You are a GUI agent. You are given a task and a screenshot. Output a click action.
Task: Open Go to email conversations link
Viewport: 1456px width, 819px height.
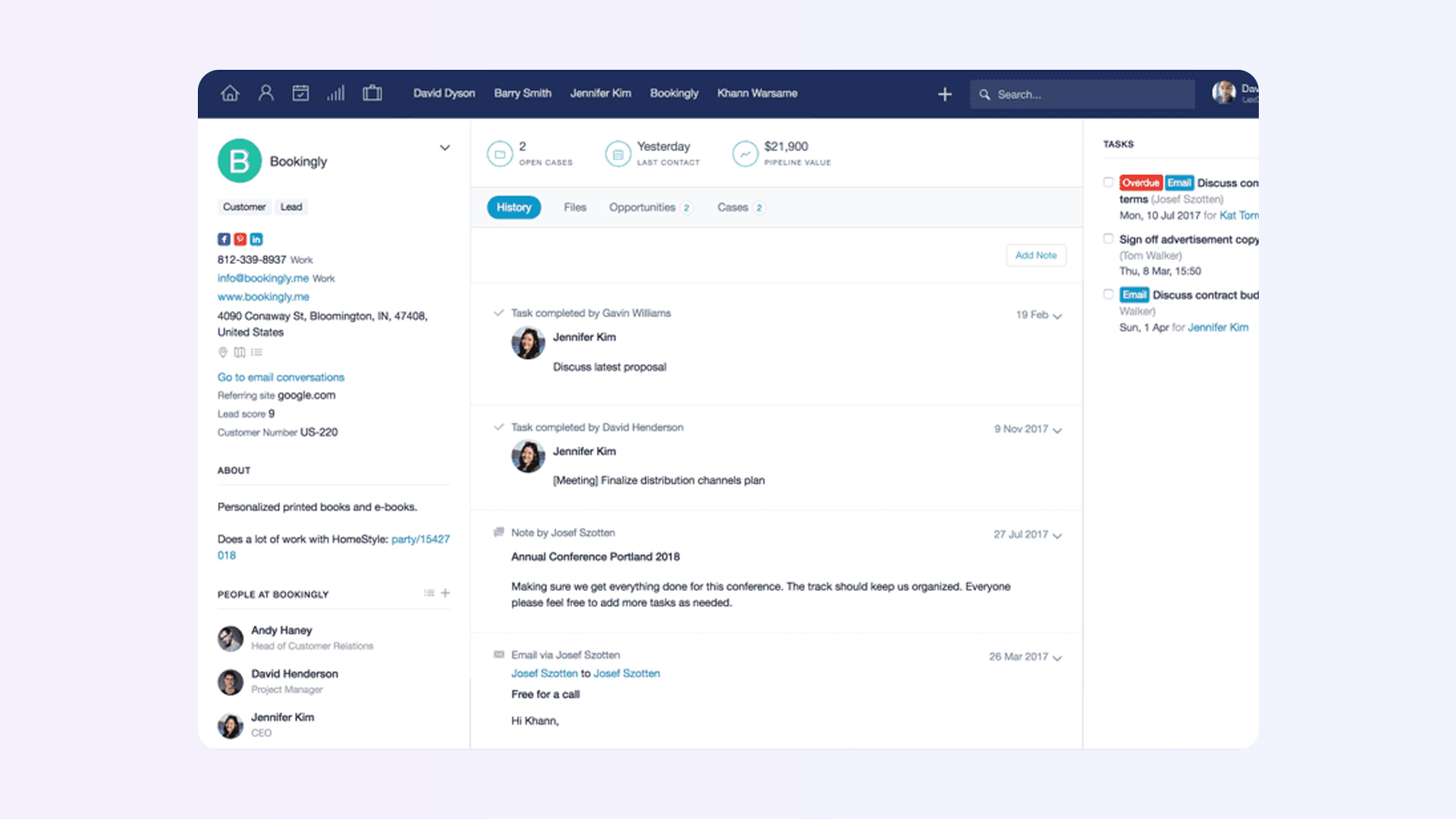click(281, 377)
